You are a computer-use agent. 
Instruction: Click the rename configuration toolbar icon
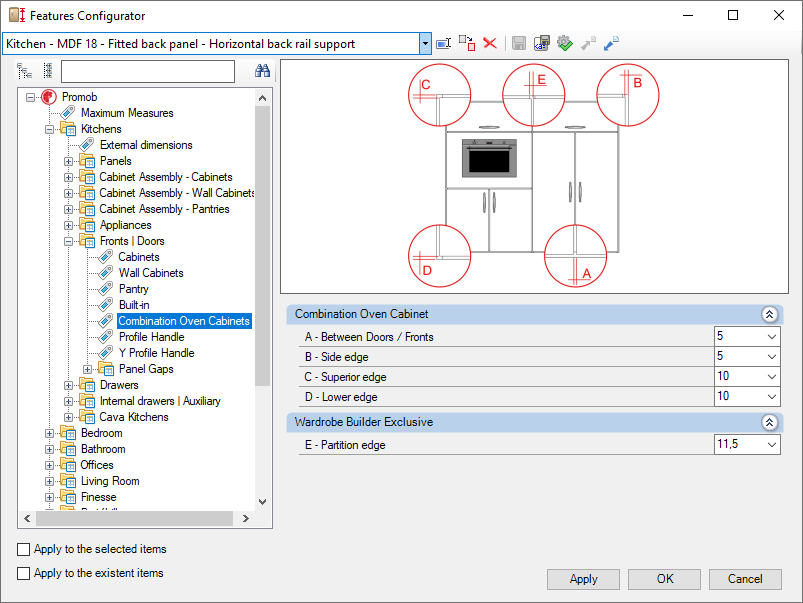click(443, 44)
